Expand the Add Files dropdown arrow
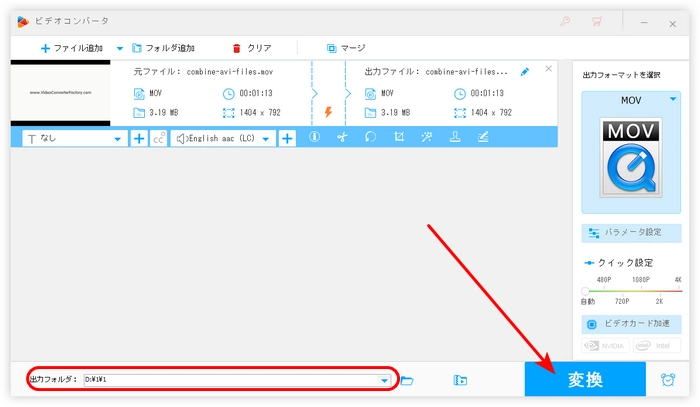Screen dimensions: 700x407 click(x=120, y=48)
